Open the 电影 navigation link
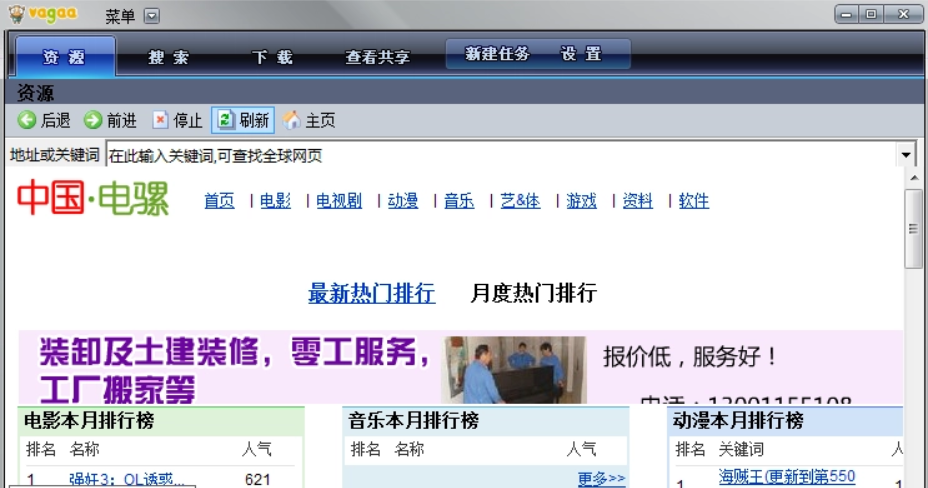Image resolution: width=928 pixels, height=488 pixels. coord(275,201)
